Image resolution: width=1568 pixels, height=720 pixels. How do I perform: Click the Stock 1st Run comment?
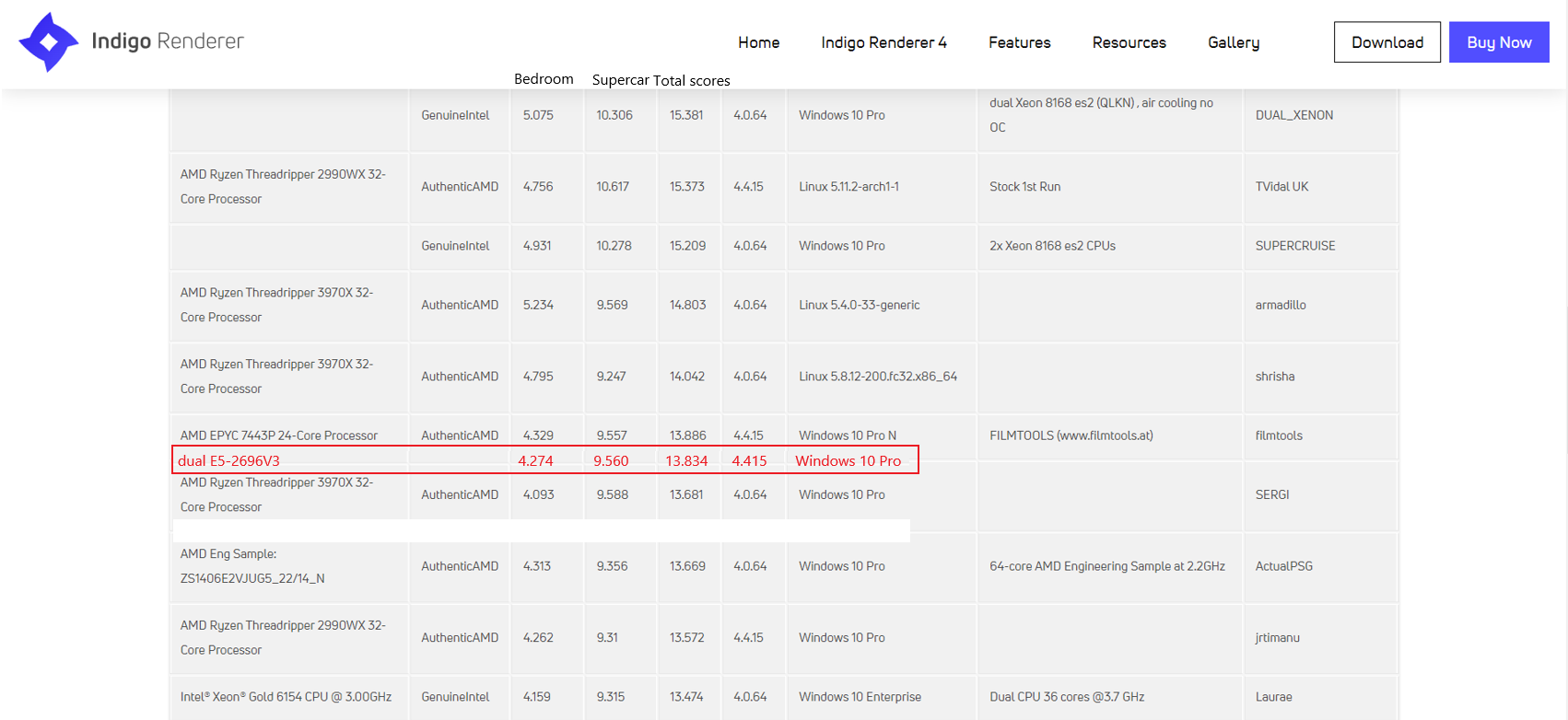(x=1024, y=187)
